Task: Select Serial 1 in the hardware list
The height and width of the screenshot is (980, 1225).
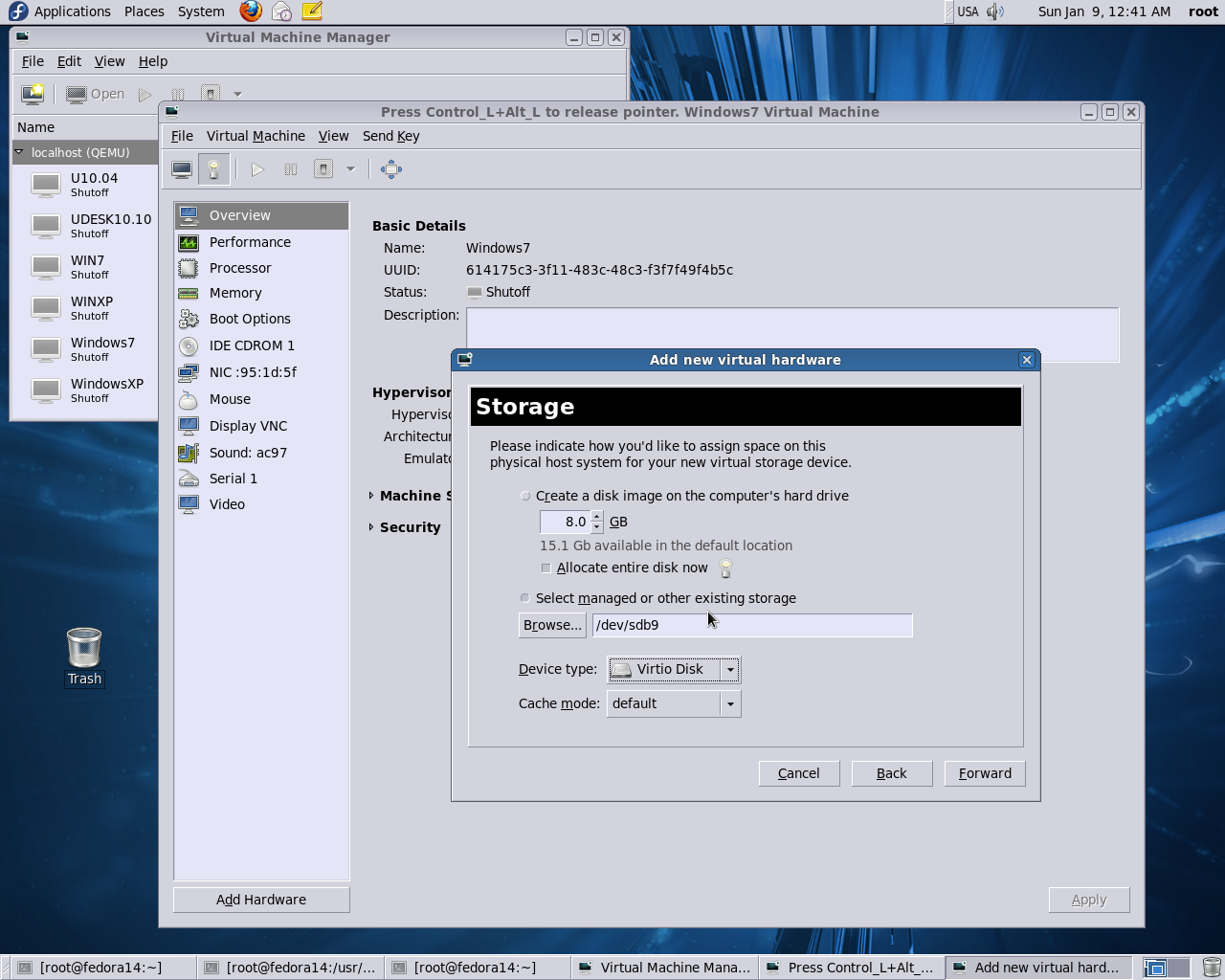Action: [261, 479]
